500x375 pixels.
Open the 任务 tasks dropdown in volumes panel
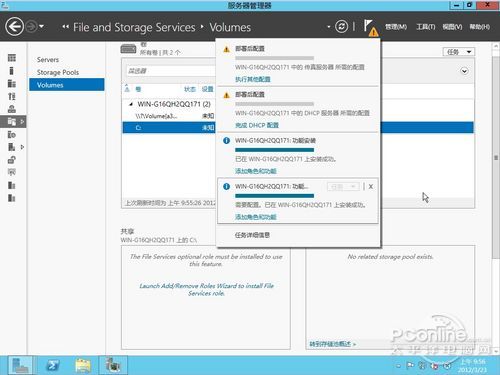pos(459,52)
